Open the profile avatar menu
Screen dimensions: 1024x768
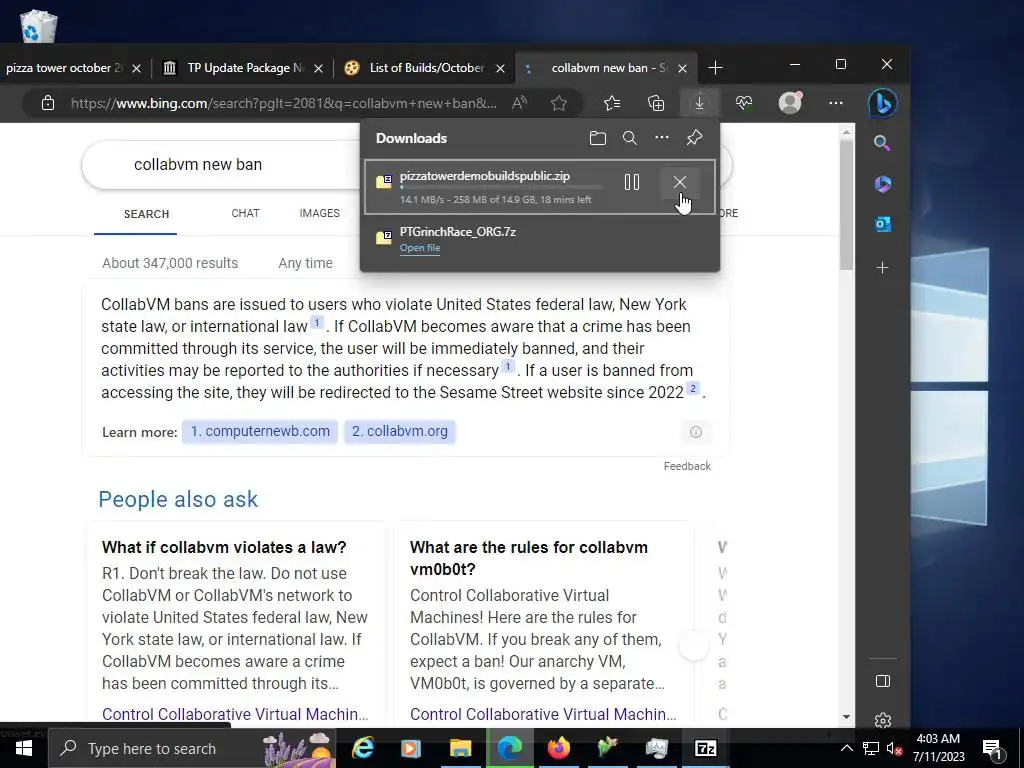790,103
